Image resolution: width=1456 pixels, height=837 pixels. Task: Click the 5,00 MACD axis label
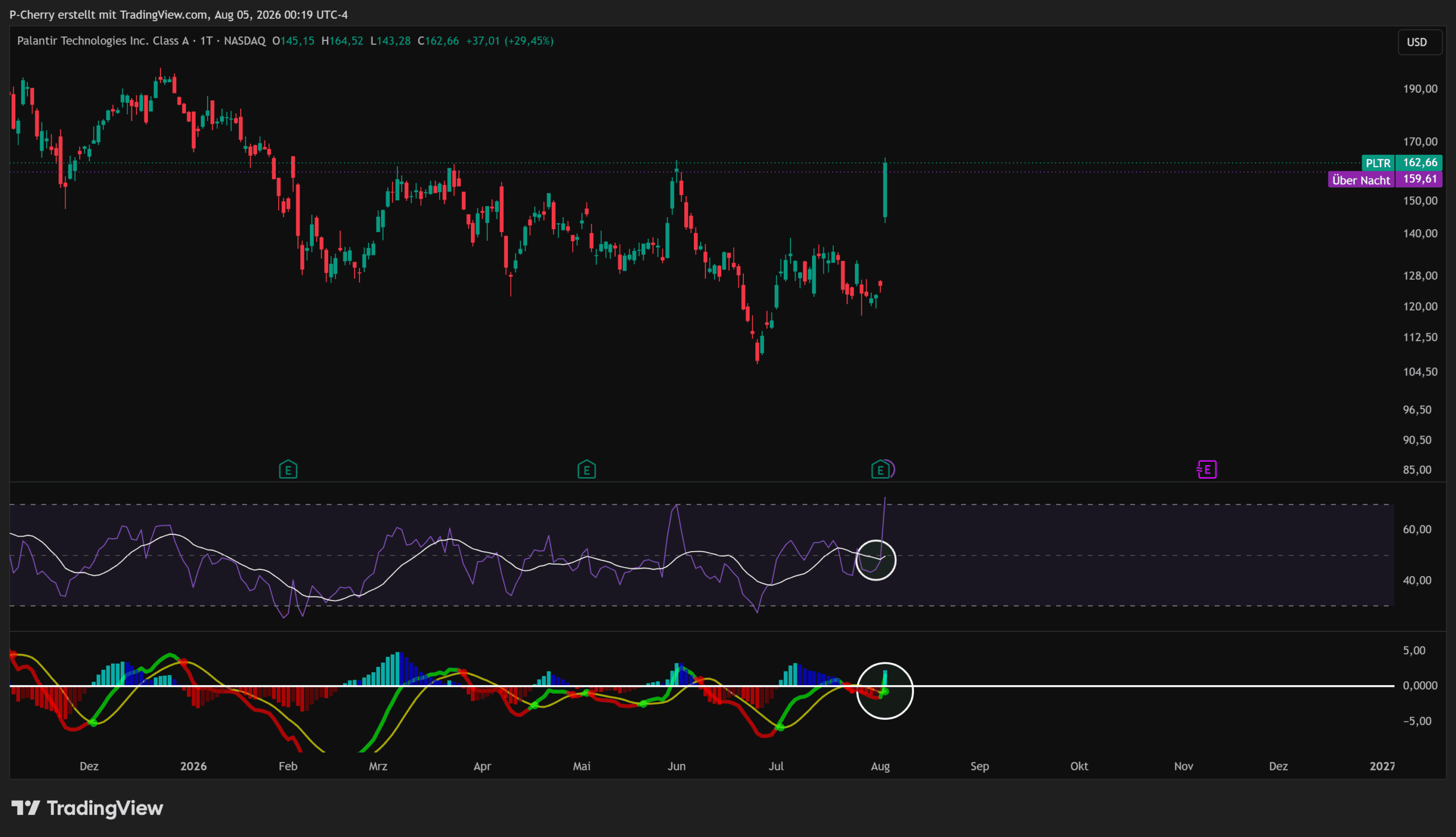tap(1414, 650)
